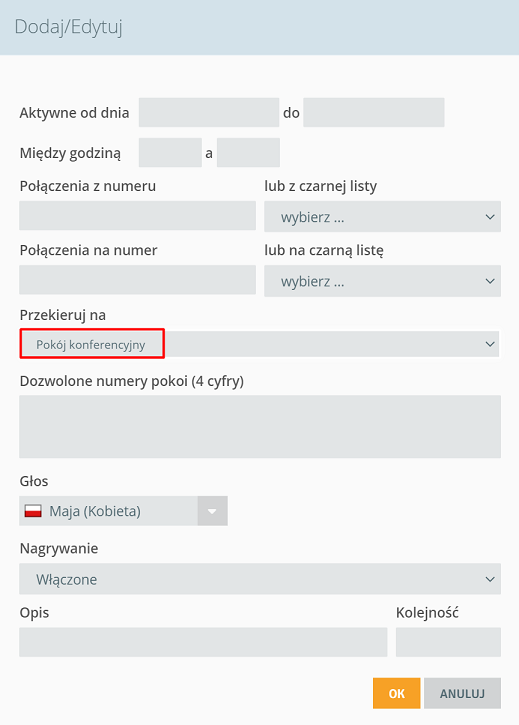
Task: Click the Kolejność order field
Action: pyautogui.click(x=448, y=642)
